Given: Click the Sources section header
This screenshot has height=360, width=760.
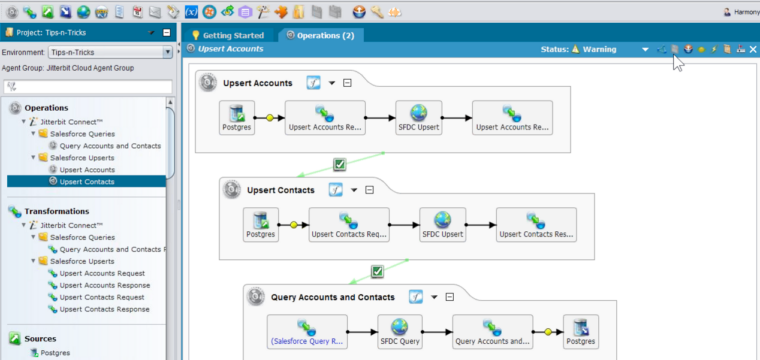Looking at the screenshot, I should pyautogui.click(x=40, y=339).
